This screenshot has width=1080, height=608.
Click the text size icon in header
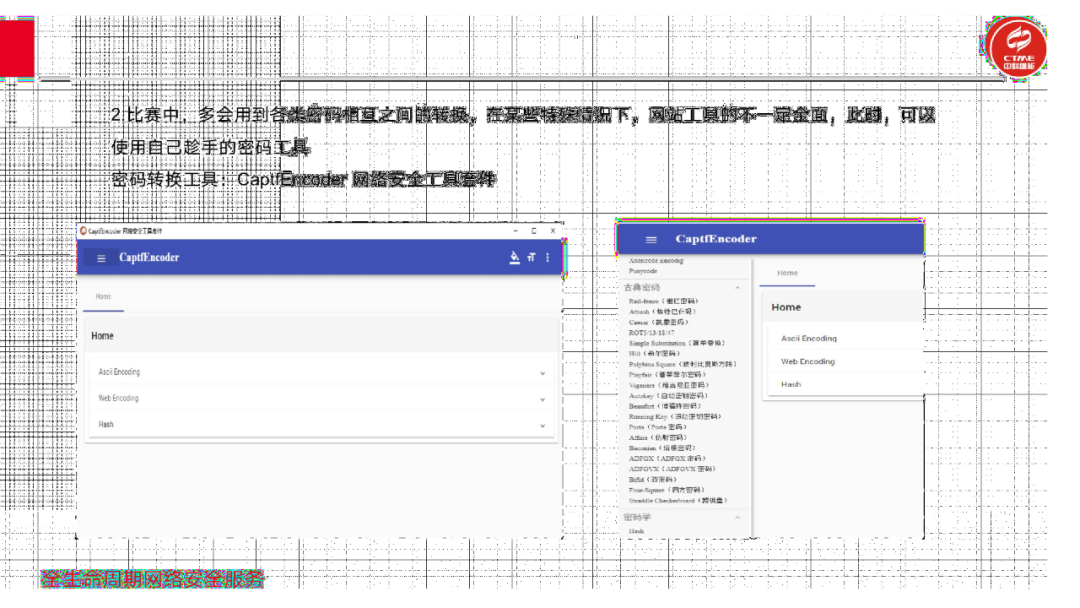[531, 258]
